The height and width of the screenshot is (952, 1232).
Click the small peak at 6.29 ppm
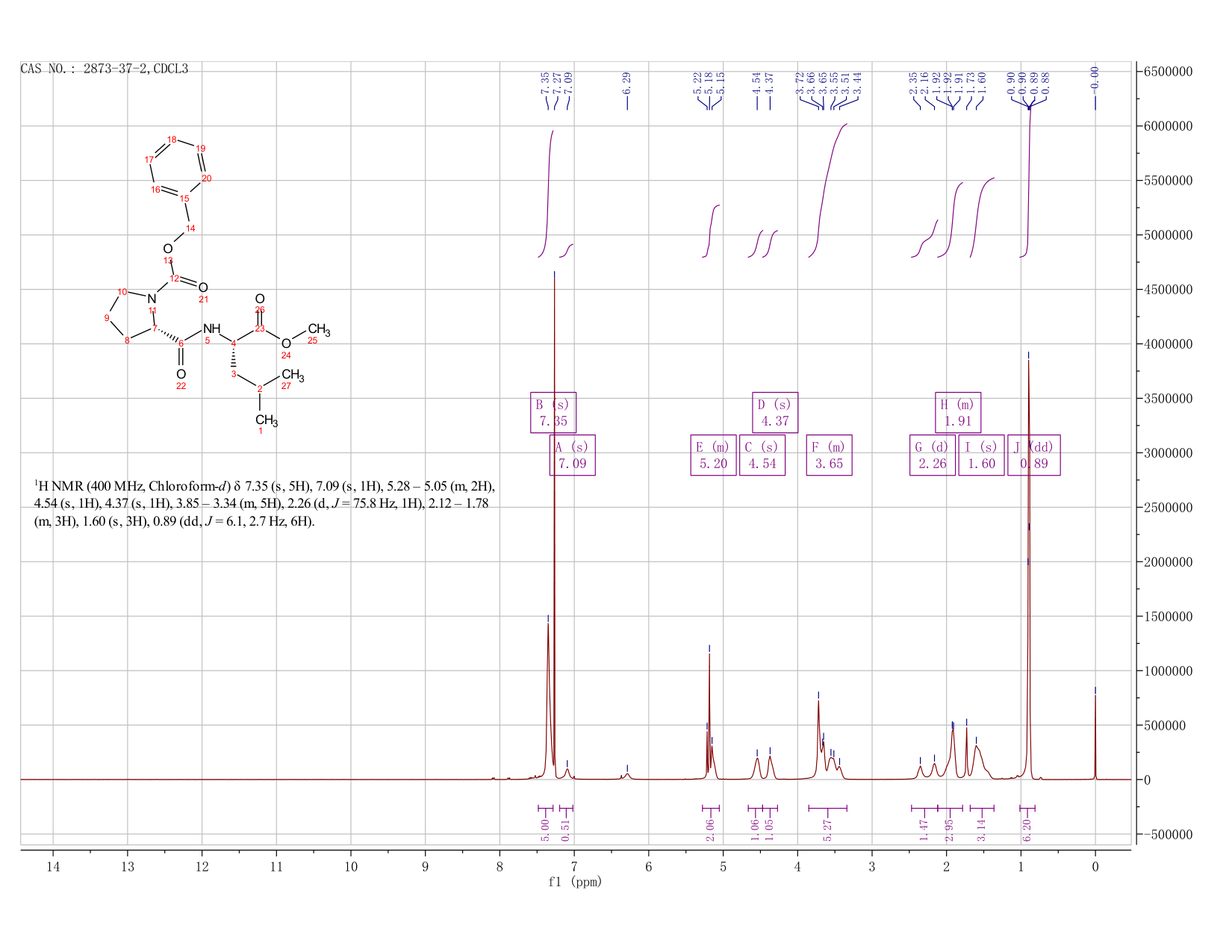click(x=627, y=776)
